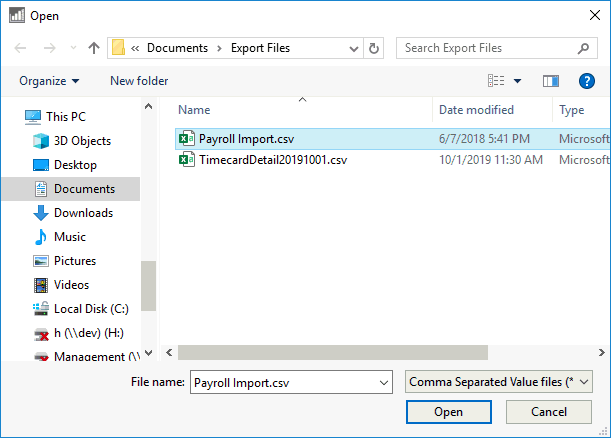Open the change view options dropdown
Viewport: 611px width, 438px height.
tap(517, 81)
